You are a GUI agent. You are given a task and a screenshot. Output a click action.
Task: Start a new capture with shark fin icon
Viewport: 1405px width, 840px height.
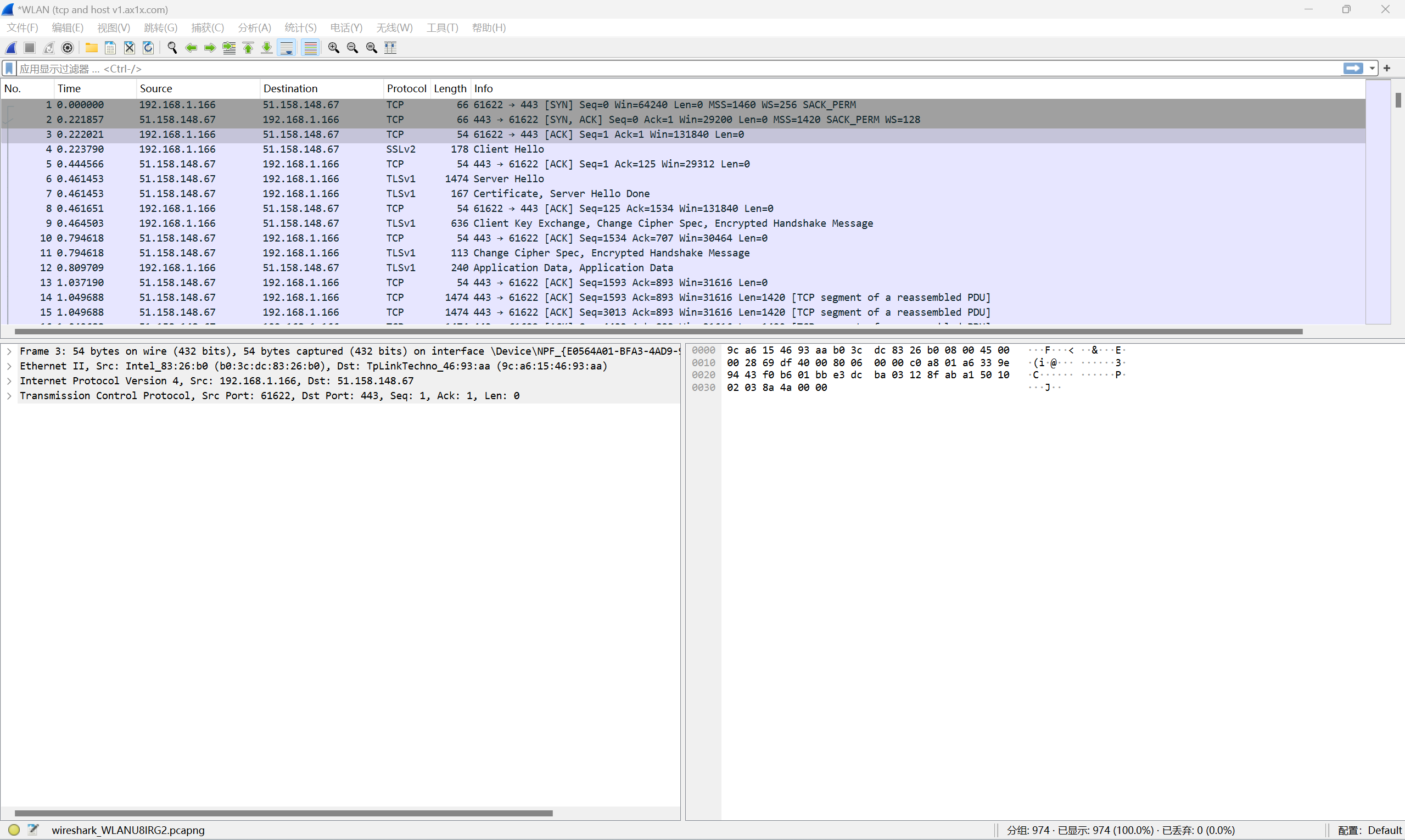pos(12,48)
